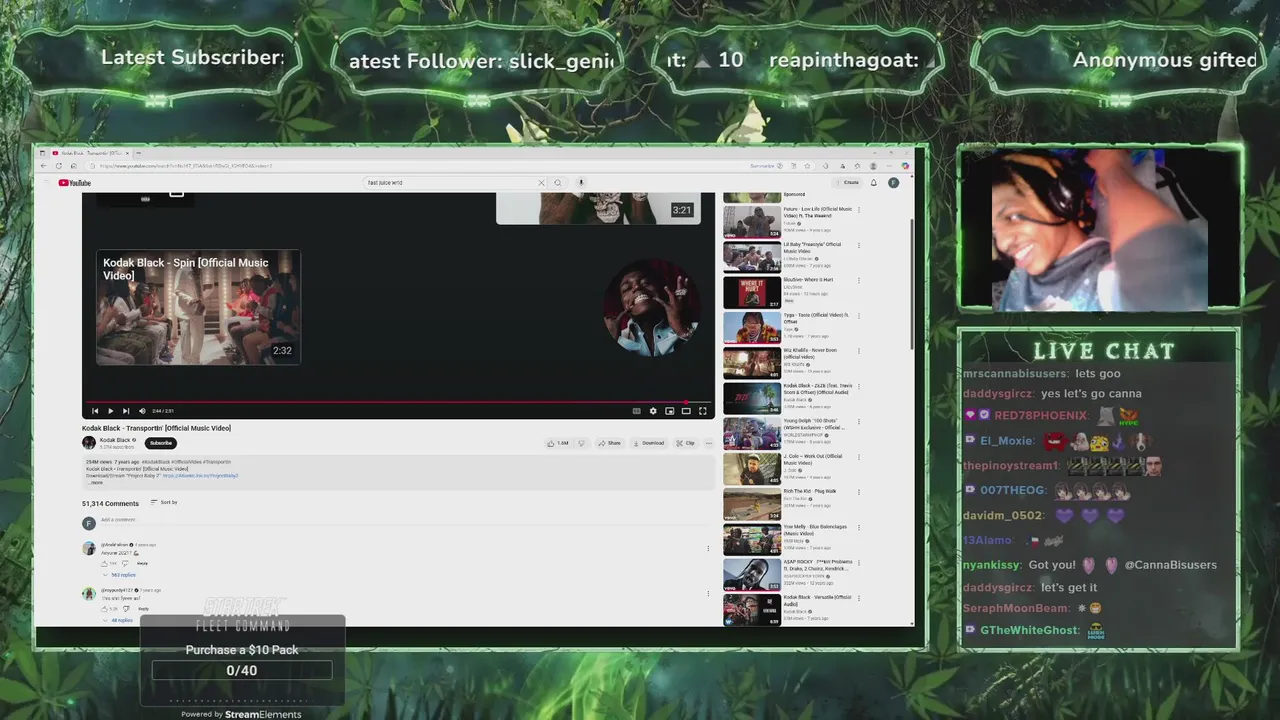Seek on the red video progress bar

click(x=398, y=402)
